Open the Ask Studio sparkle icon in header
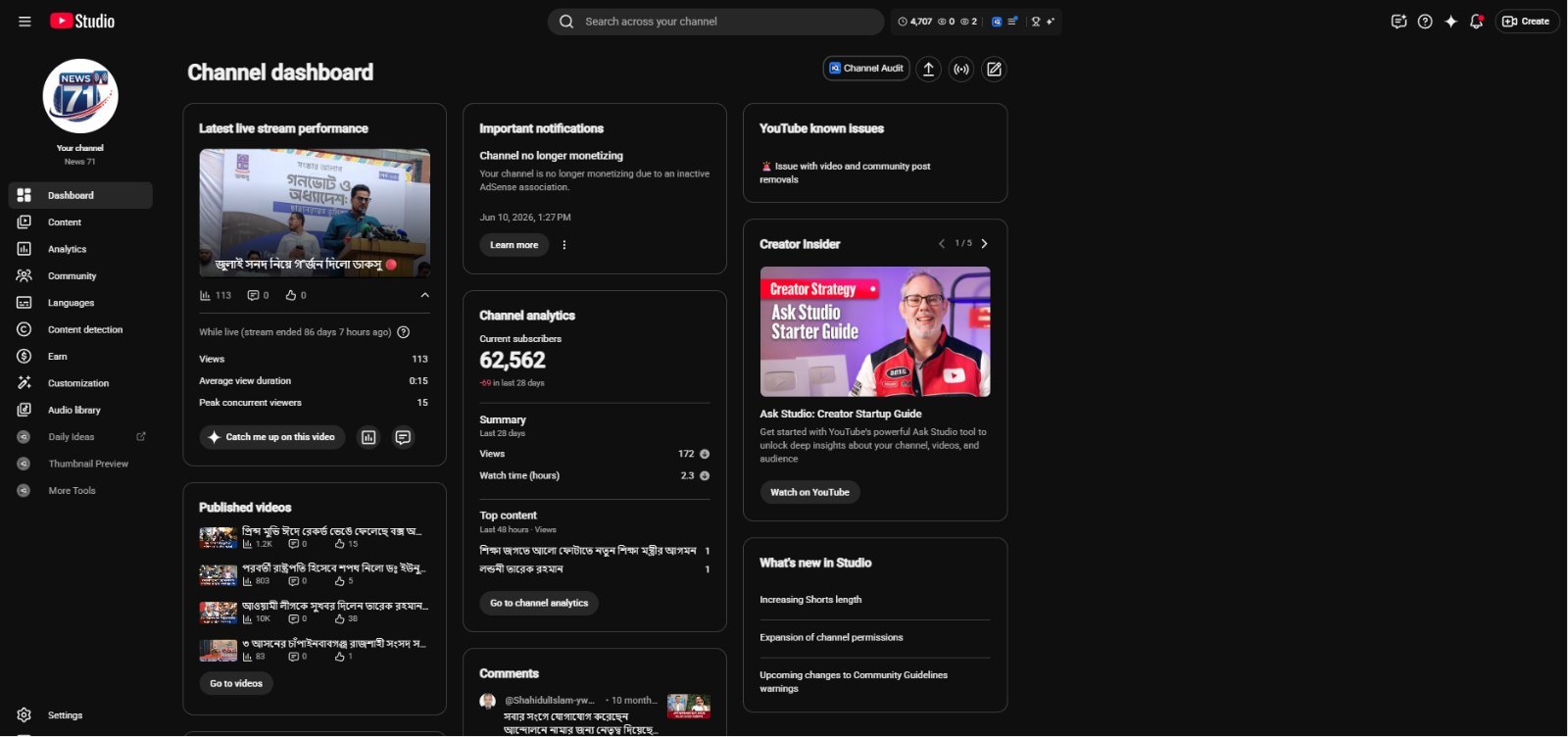 click(x=1450, y=22)
